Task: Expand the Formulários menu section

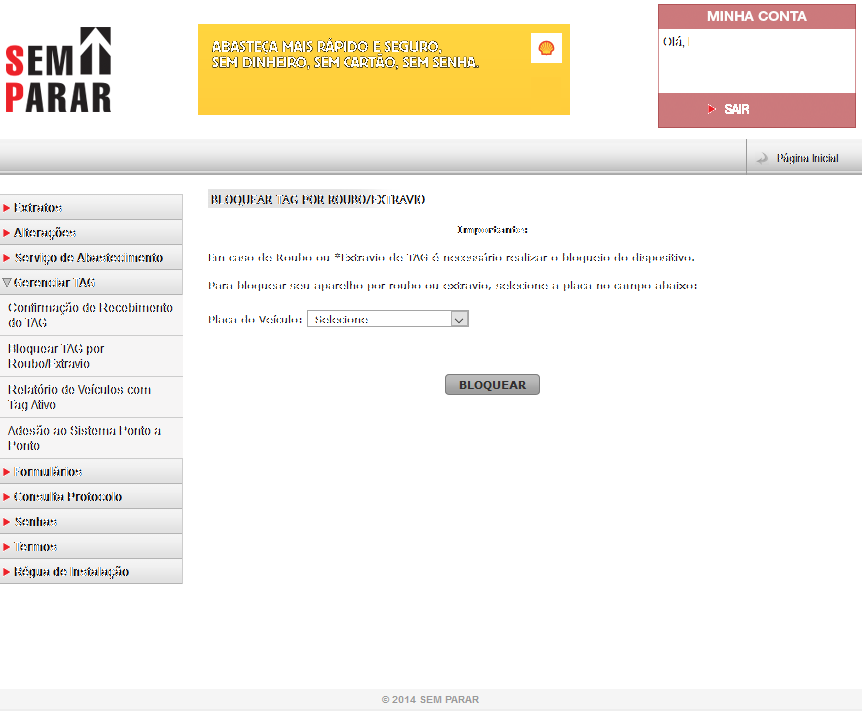Action: (91, 471)
